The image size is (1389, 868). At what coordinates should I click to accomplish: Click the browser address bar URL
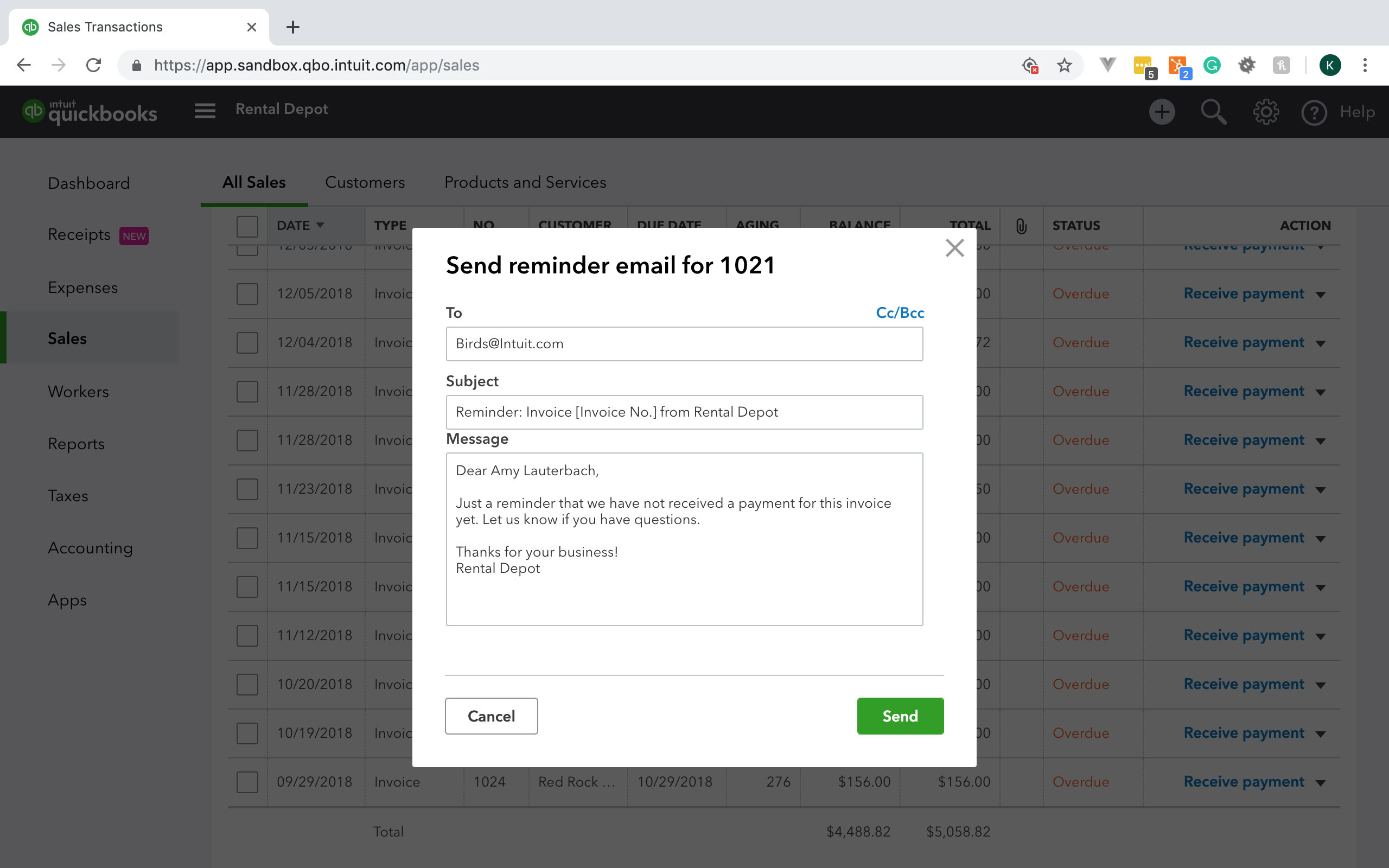tap(316, 66)
